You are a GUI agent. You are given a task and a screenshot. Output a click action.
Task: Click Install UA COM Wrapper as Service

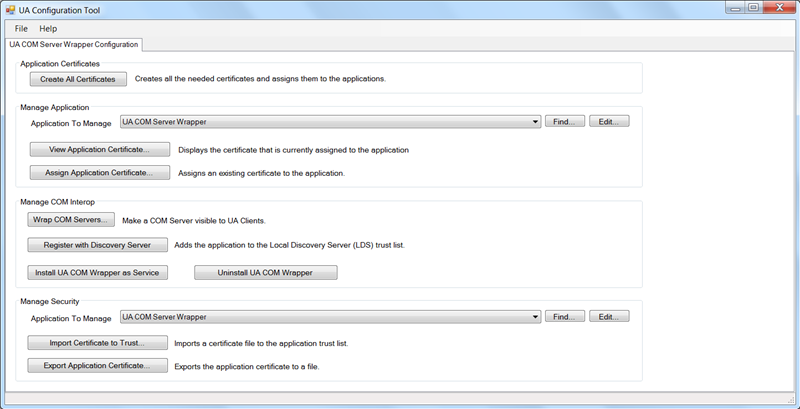point(98,272)
